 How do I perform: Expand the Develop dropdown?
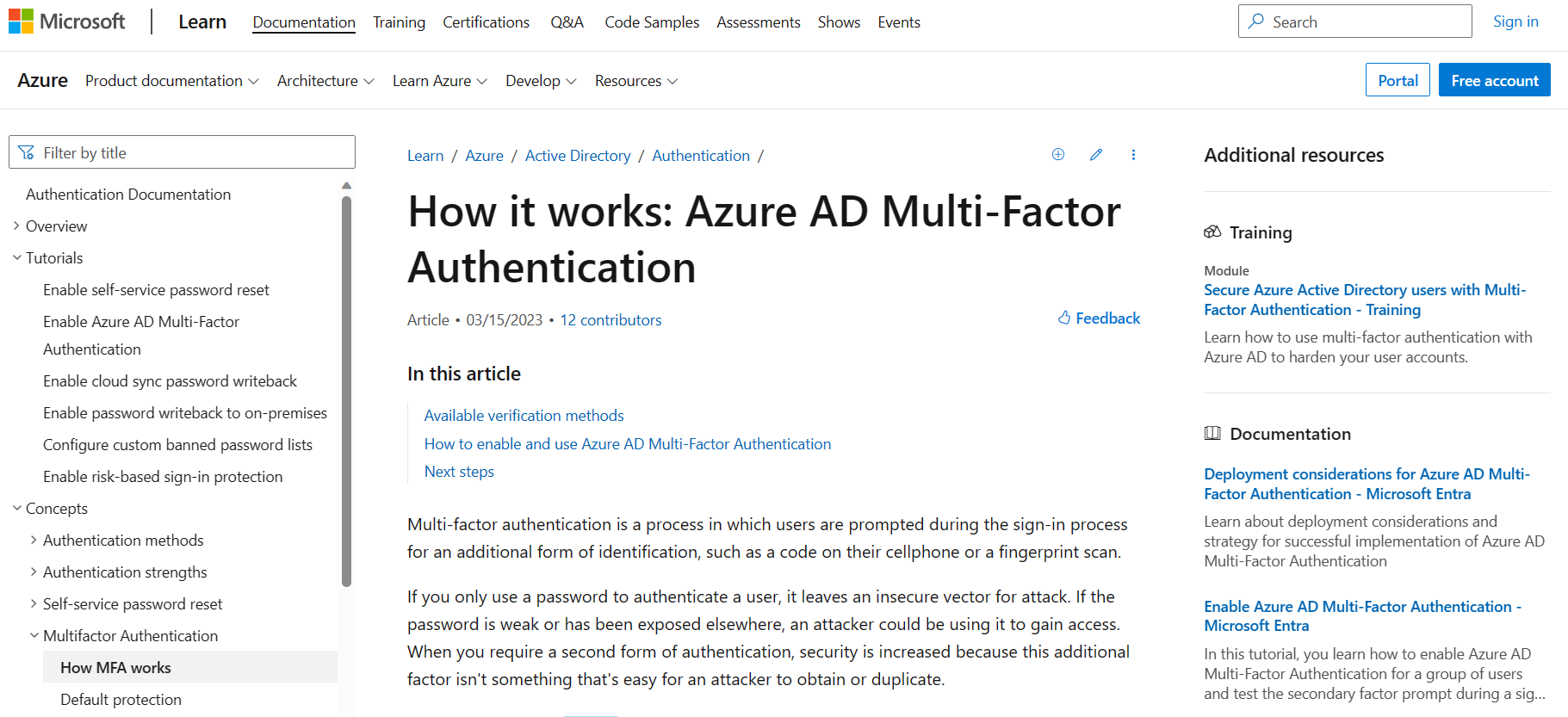pyautogui.click(x=541, y=80)
